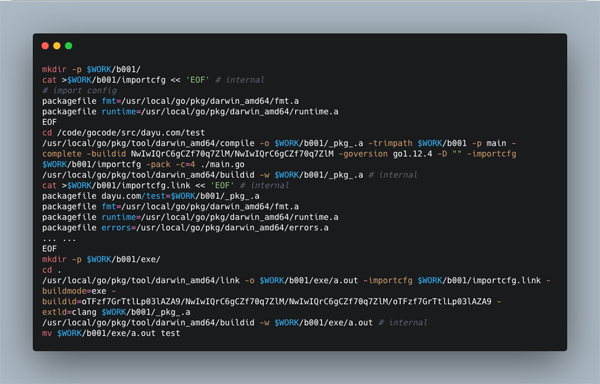Click the green maximize window dot

click(x=68, y=46)
